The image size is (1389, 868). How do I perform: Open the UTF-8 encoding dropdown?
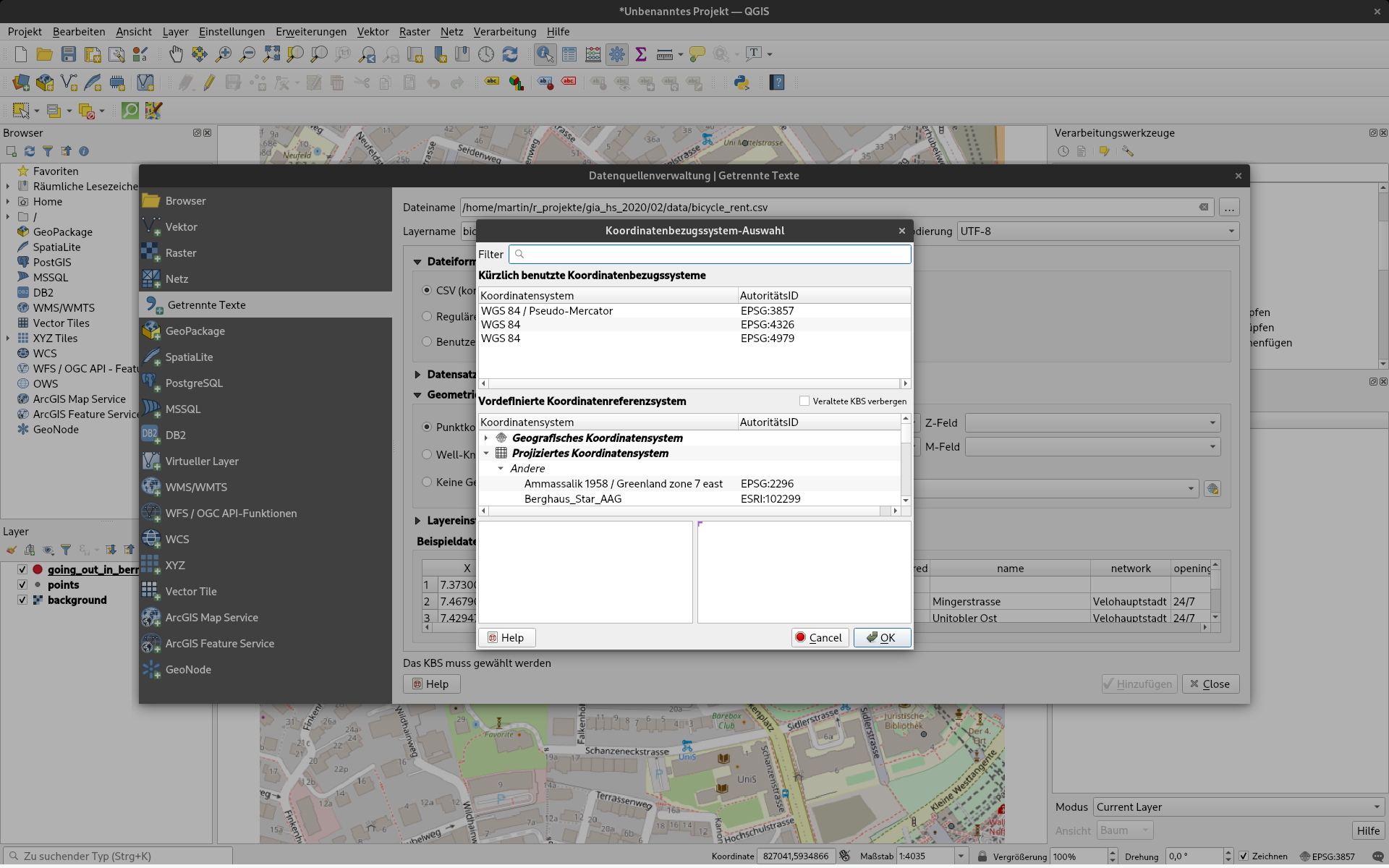[x=1097, y=231]
